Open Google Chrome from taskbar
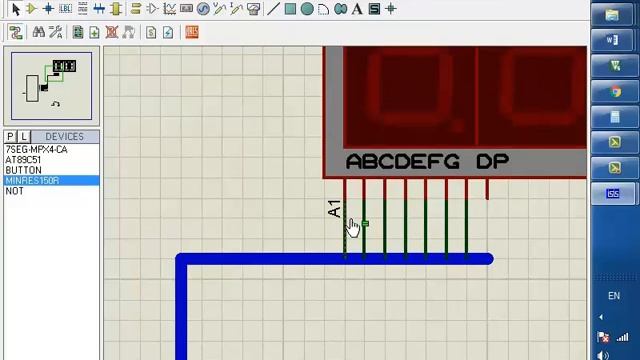The height and width of the screenshot is (360, 640). (x=616, y=91)
